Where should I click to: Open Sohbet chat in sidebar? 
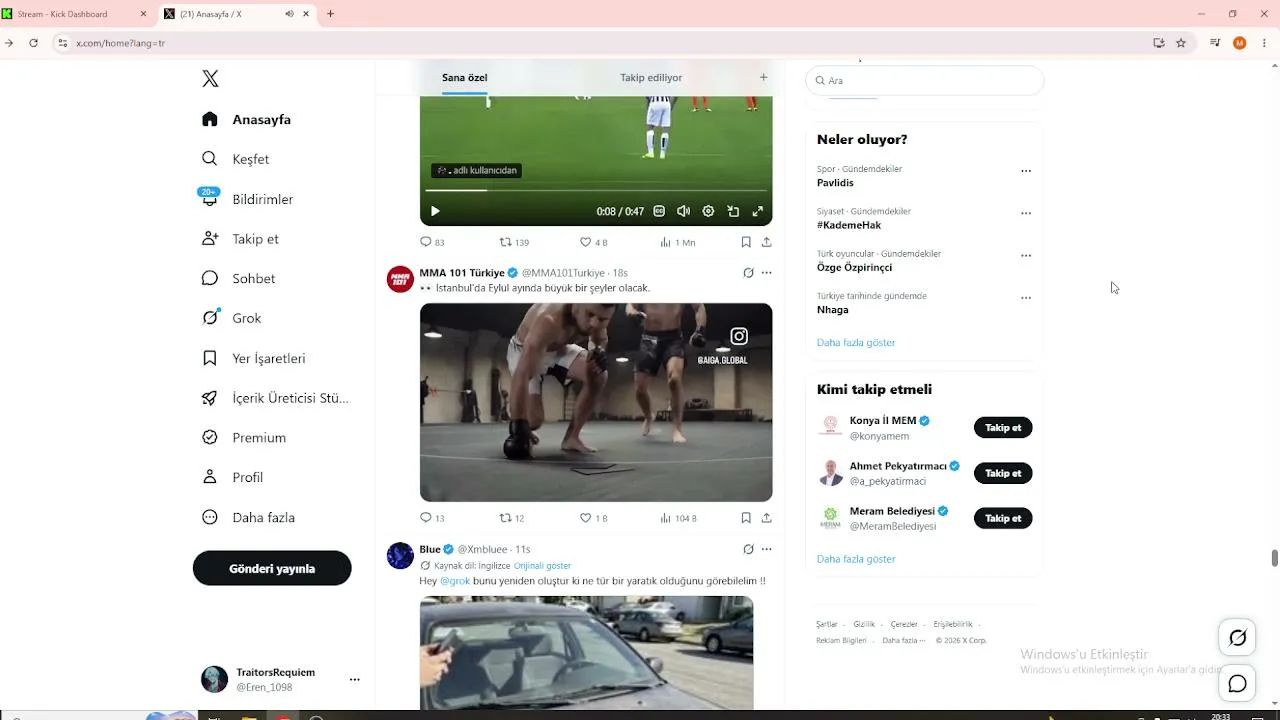pos(238,278)
